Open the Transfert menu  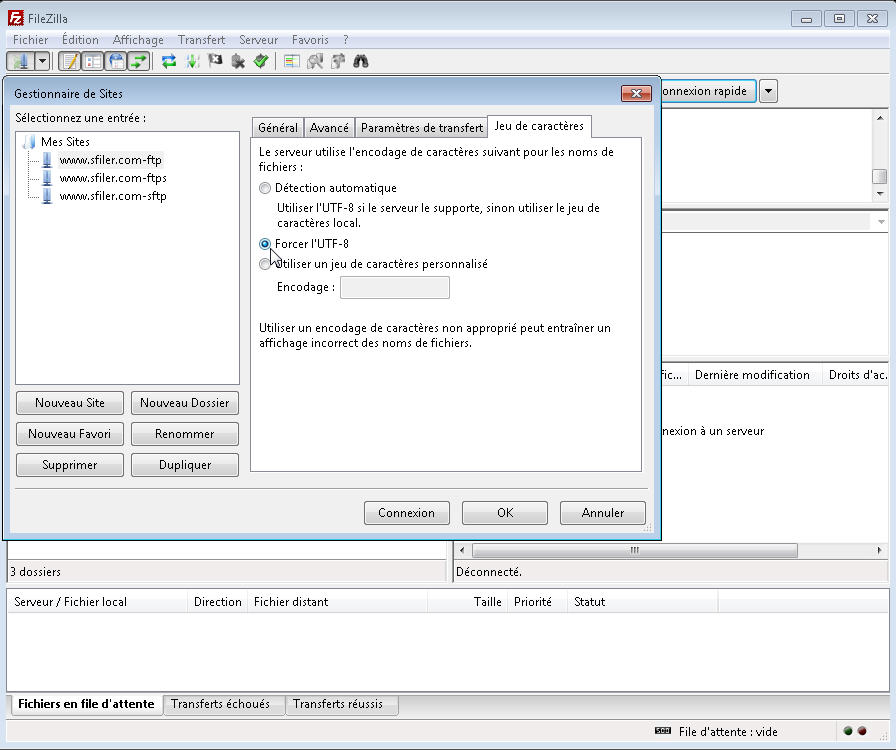click(201, 40)
